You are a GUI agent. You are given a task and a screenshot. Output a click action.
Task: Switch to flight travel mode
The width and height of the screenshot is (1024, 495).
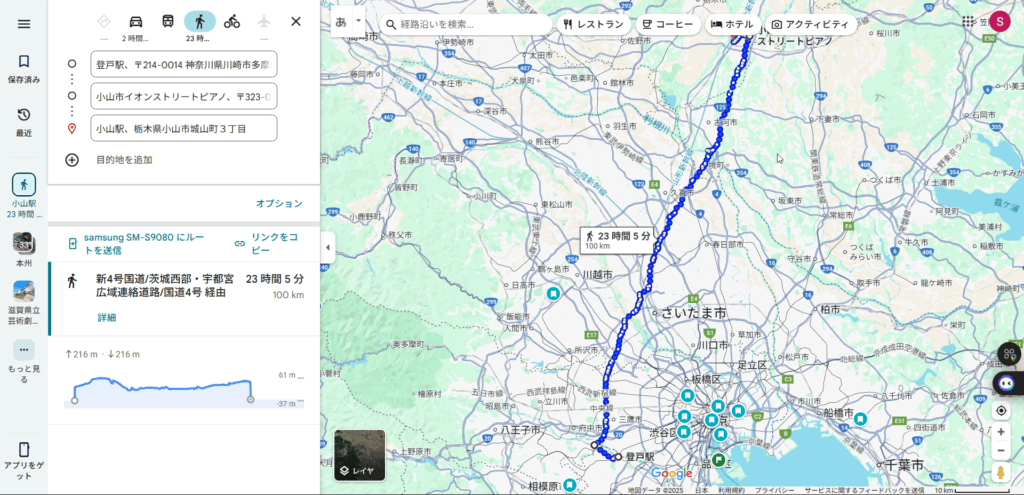(264, 22)
